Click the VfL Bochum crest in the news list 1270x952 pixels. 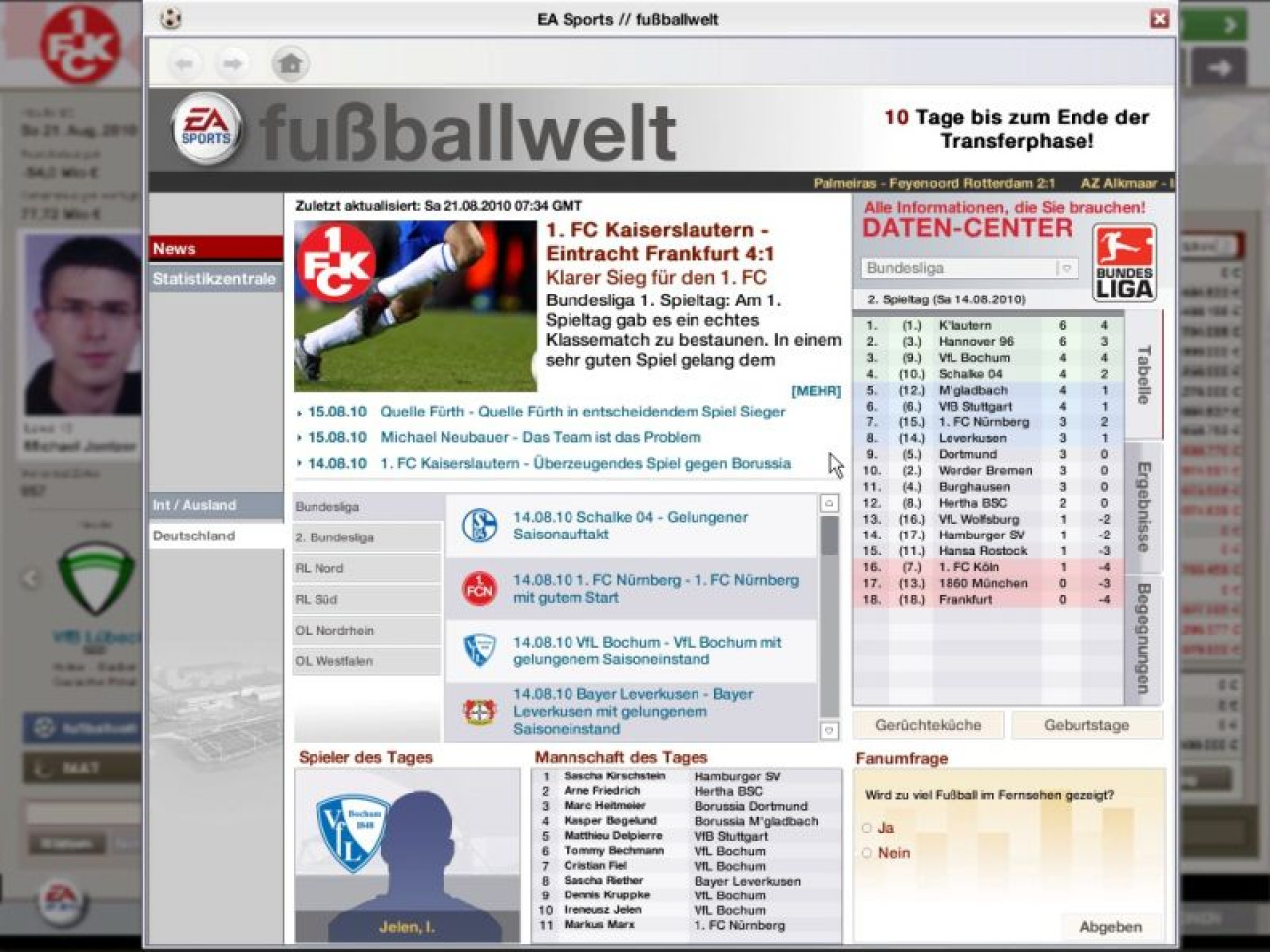coord(480,651)
